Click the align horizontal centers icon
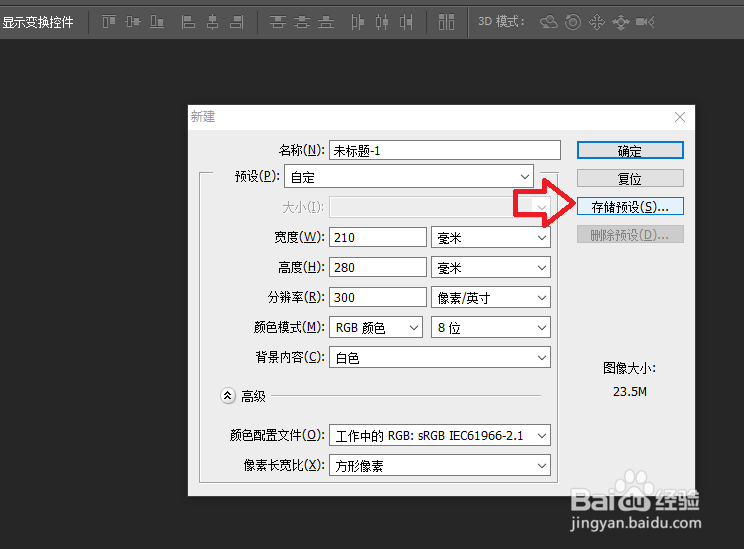 pyautogui.click(x=213, y=22)
